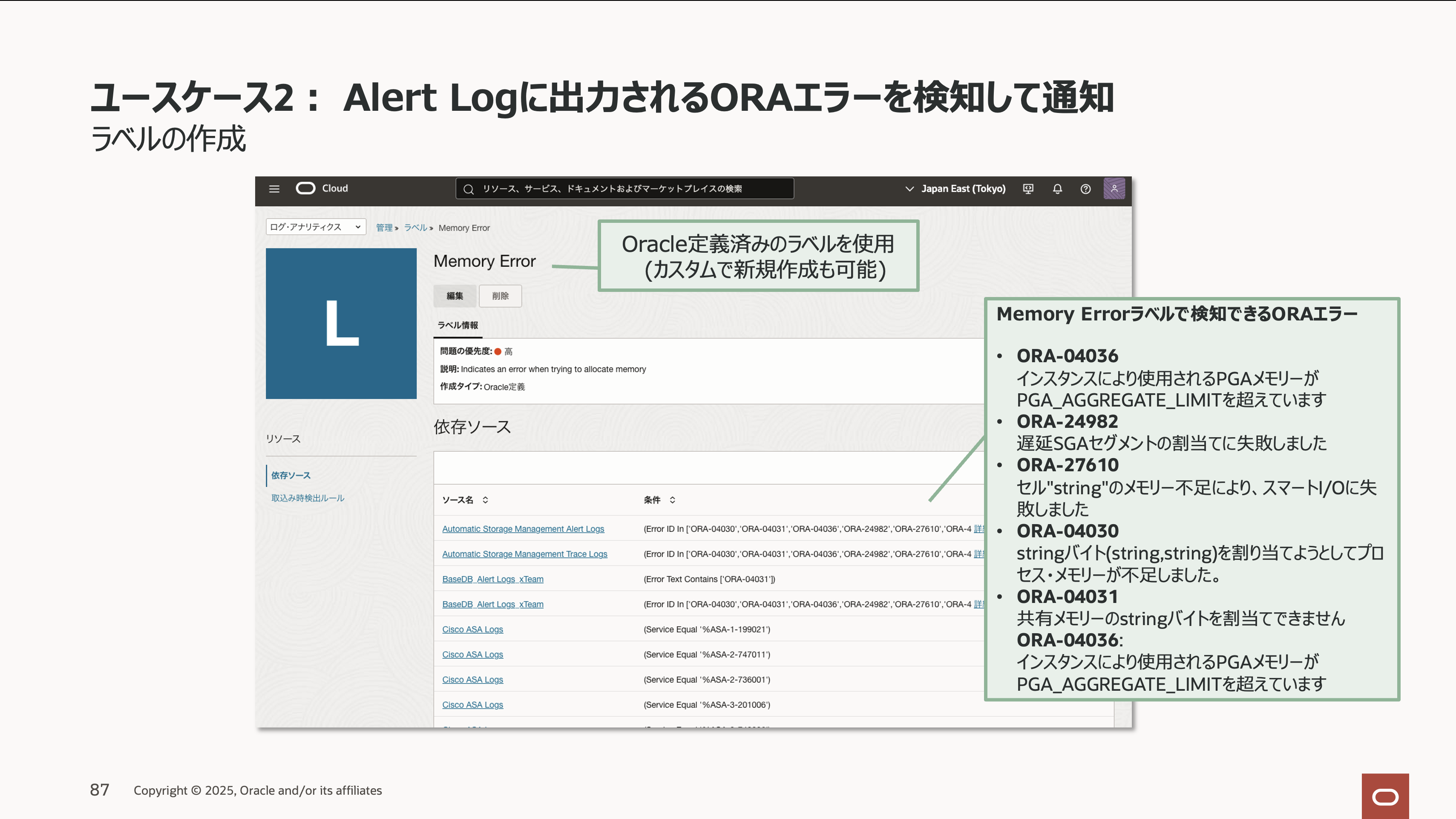
Task: Open the notifications bell
Action: [1057, 189]
